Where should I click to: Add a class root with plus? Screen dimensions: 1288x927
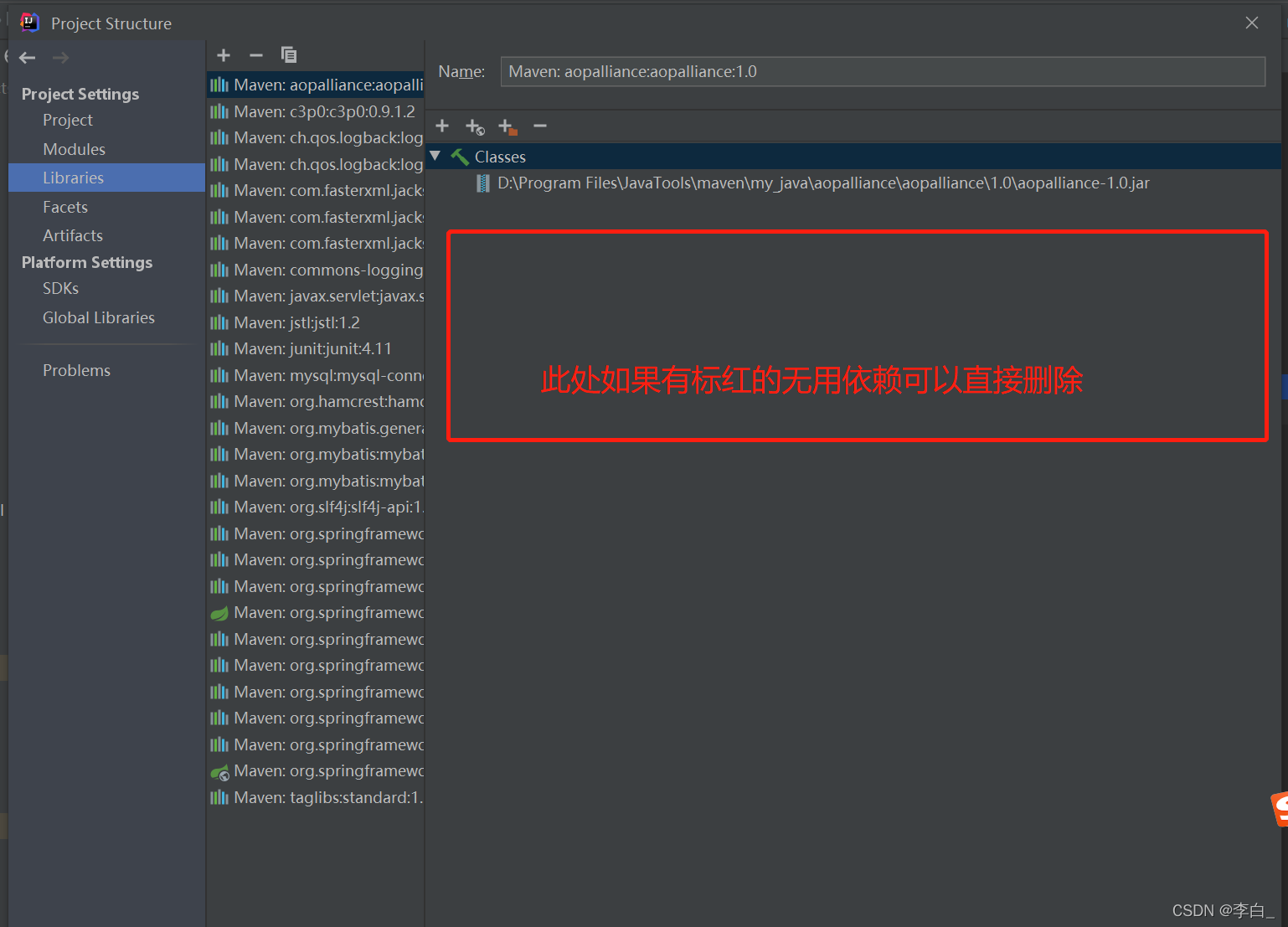(x=442, y=126)
